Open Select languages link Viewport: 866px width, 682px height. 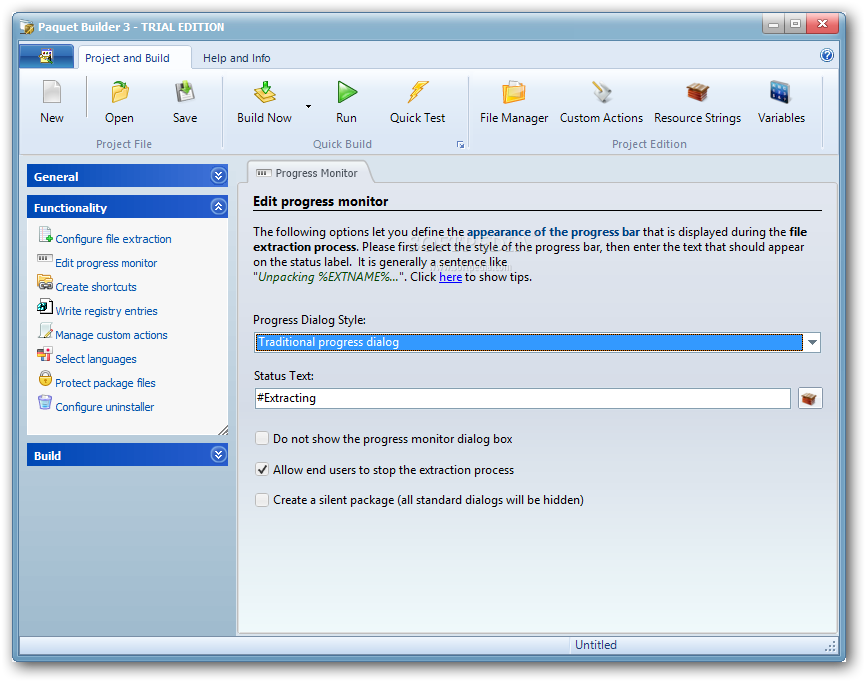tap(96, 359)
